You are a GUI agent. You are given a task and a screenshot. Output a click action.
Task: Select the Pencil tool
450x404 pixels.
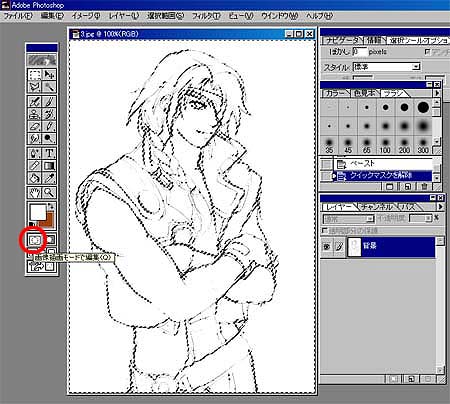(49, 126)
